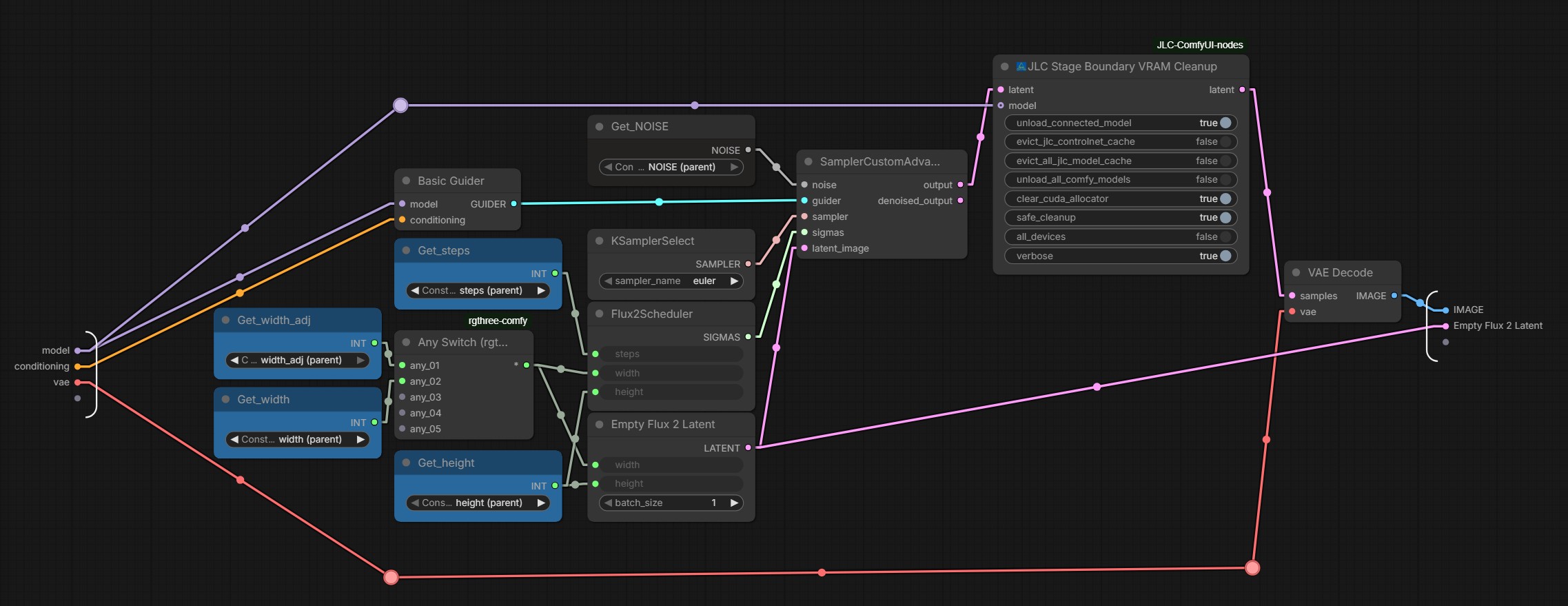Click the NOISE output socket on Get_NOISE
Screen dimensions: 1568x606
pos(748,150)
